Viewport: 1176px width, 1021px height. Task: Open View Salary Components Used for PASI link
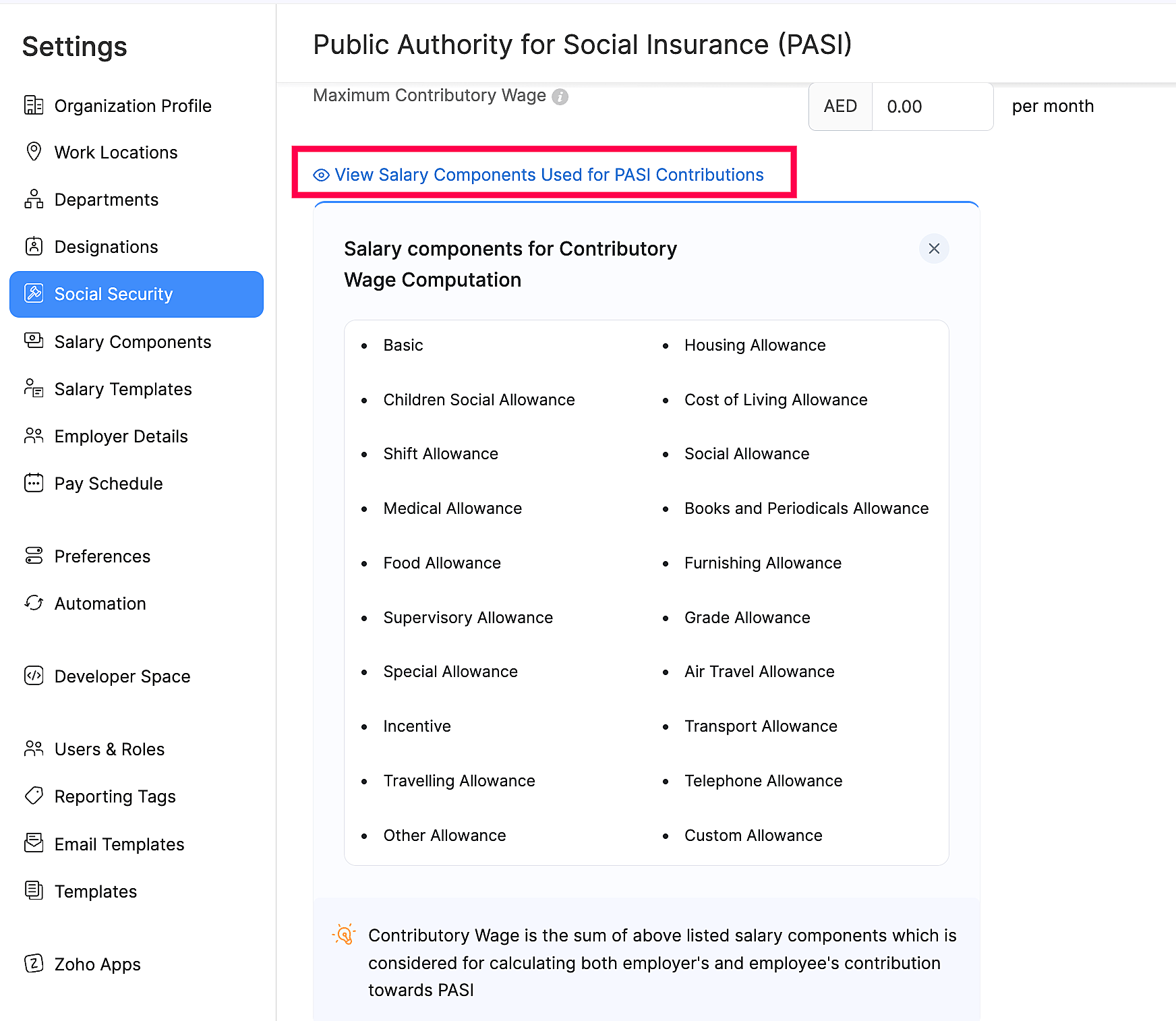[x=549, y=175]
